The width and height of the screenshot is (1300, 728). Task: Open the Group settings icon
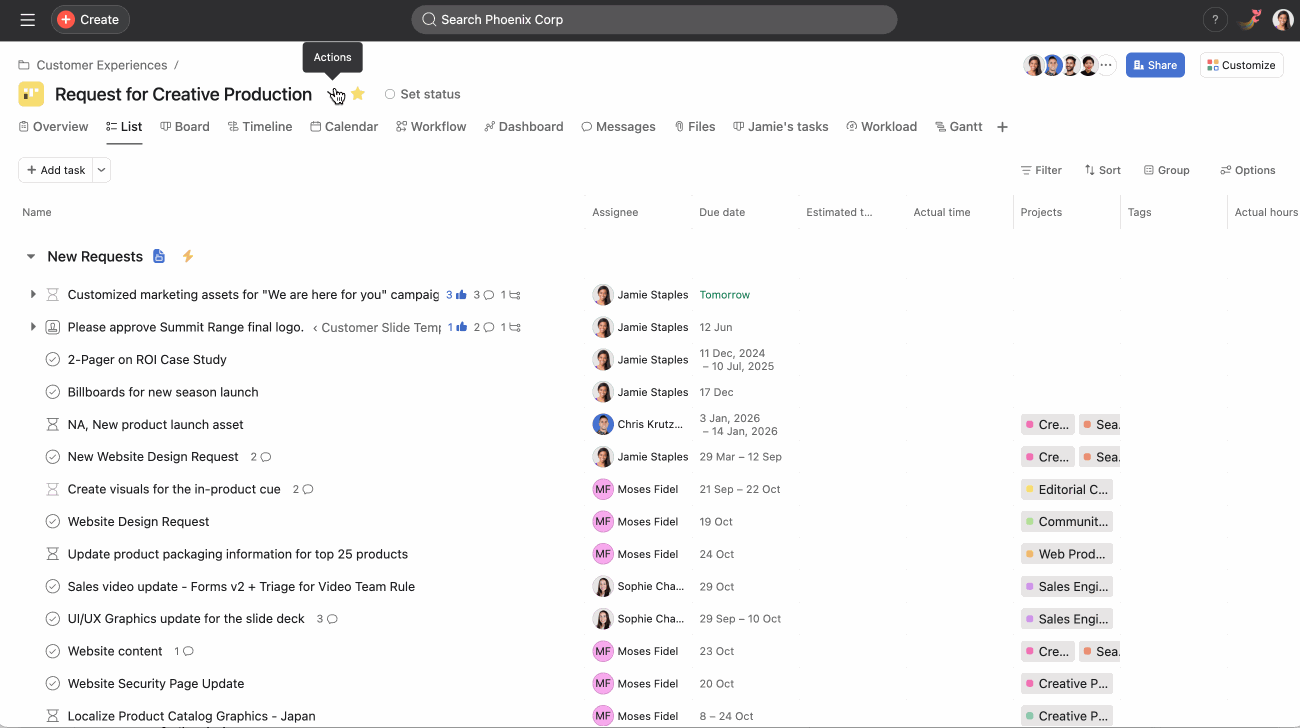pyautogui.click(x=1166, y=170)
